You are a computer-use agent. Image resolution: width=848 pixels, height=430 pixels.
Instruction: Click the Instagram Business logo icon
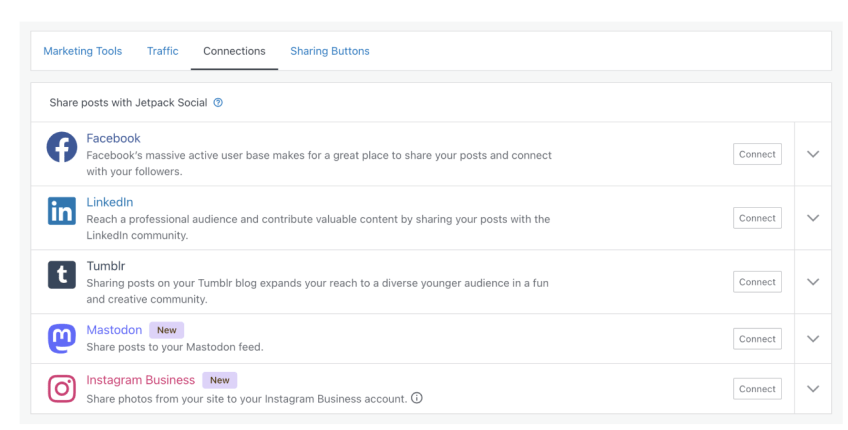(62, 389)
